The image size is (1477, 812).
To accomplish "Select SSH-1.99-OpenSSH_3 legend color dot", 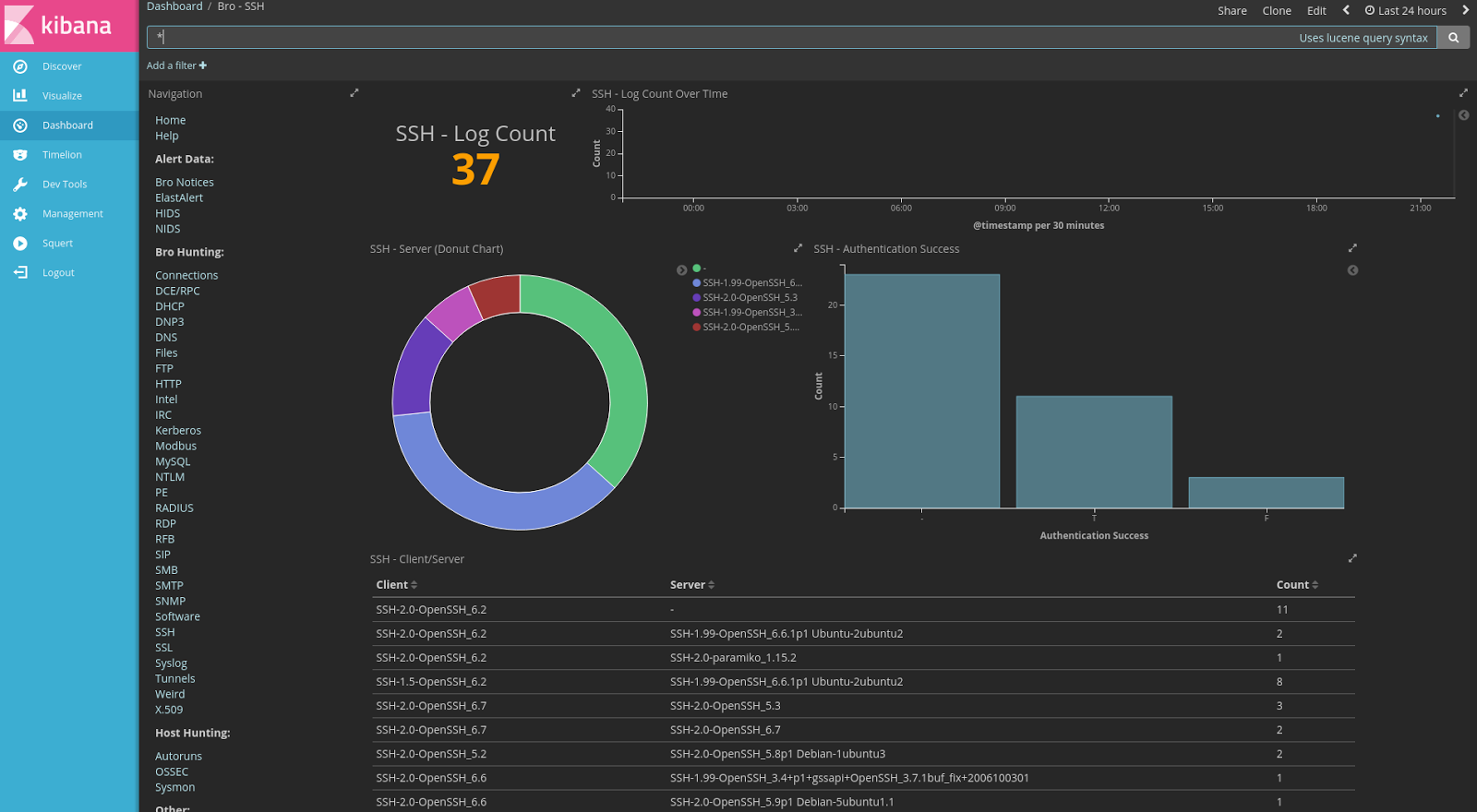I will 697,313.
